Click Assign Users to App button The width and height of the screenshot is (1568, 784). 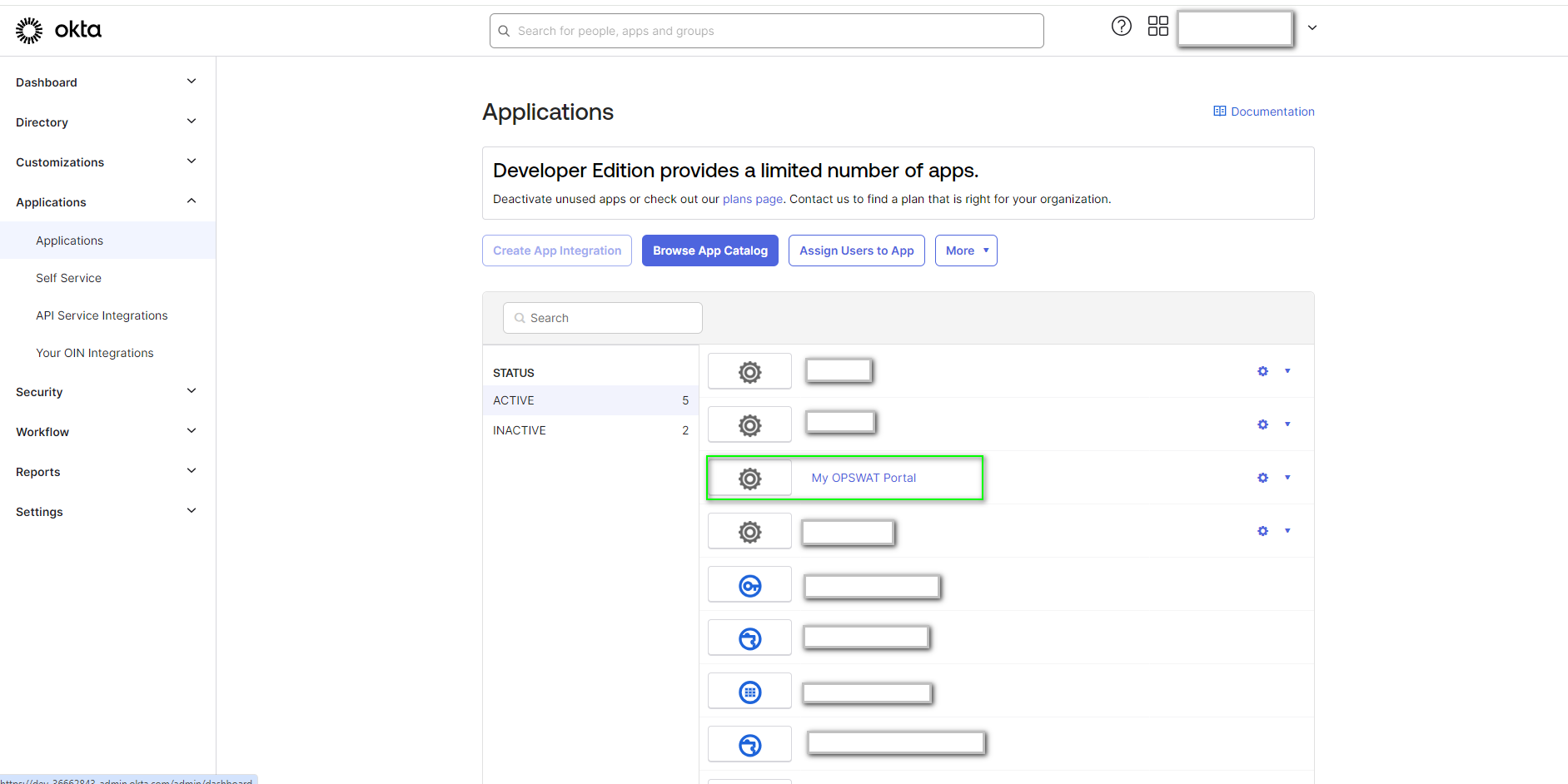pyautogui.click(x=857, y=251)
